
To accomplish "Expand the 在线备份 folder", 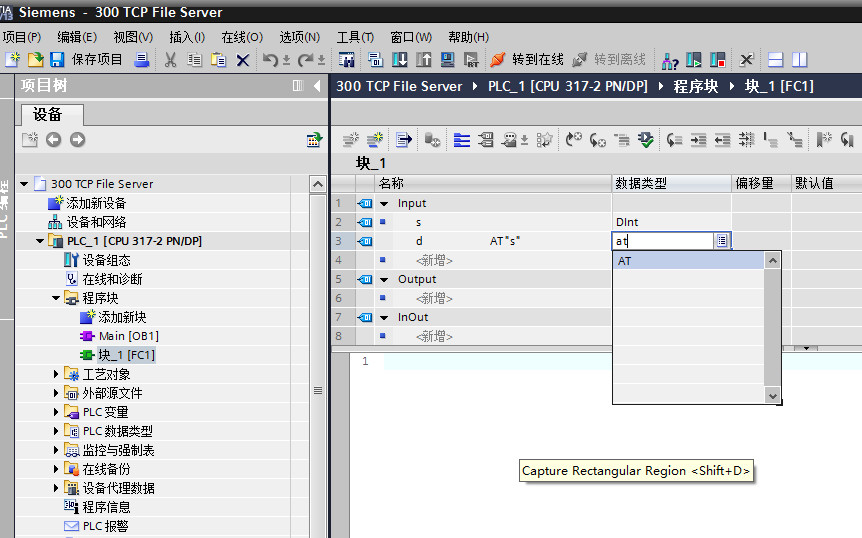I will pyautogui.click(x=56, y=469).
